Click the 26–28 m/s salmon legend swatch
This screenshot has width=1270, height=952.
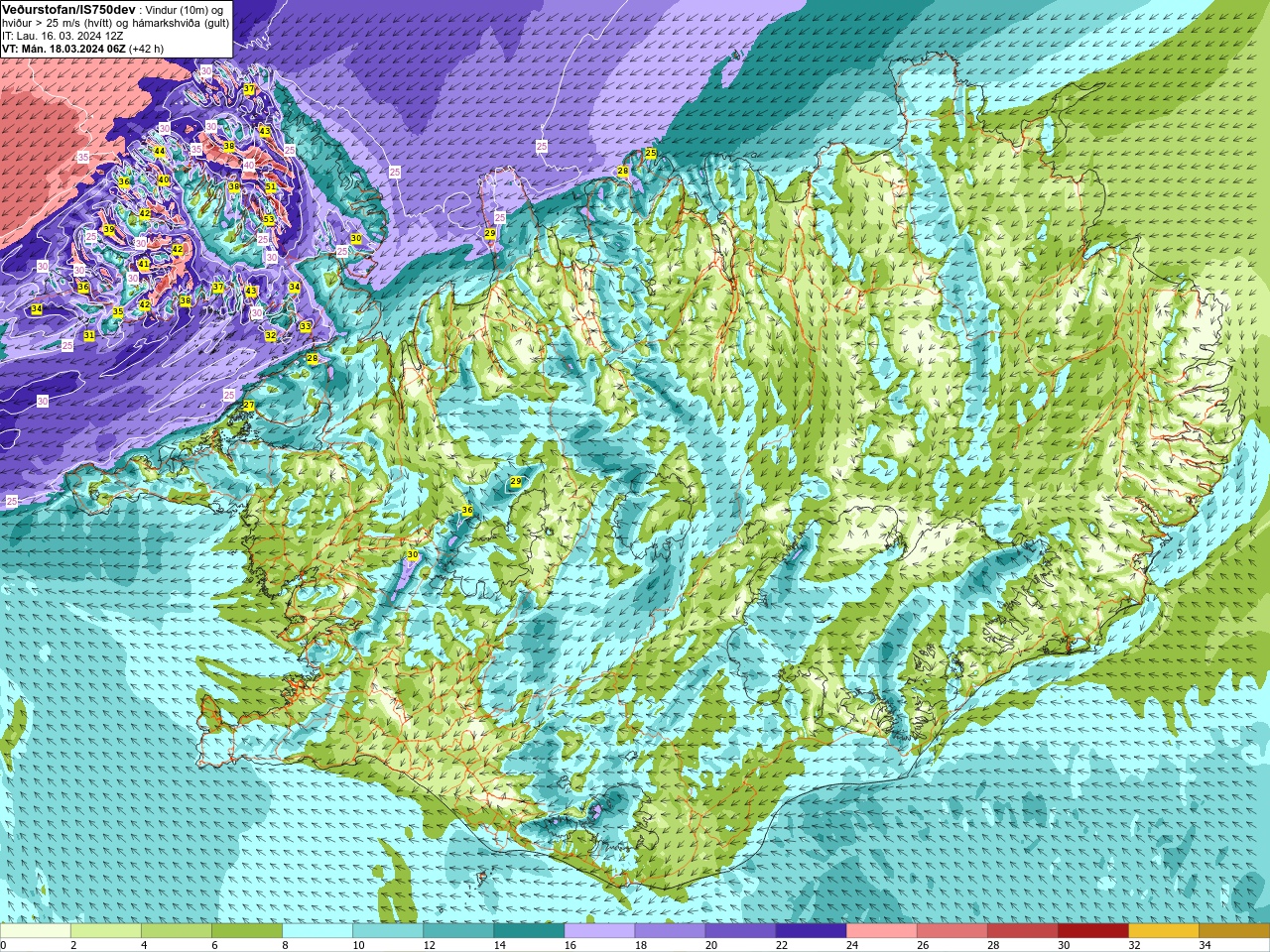[x=952, y=931]
